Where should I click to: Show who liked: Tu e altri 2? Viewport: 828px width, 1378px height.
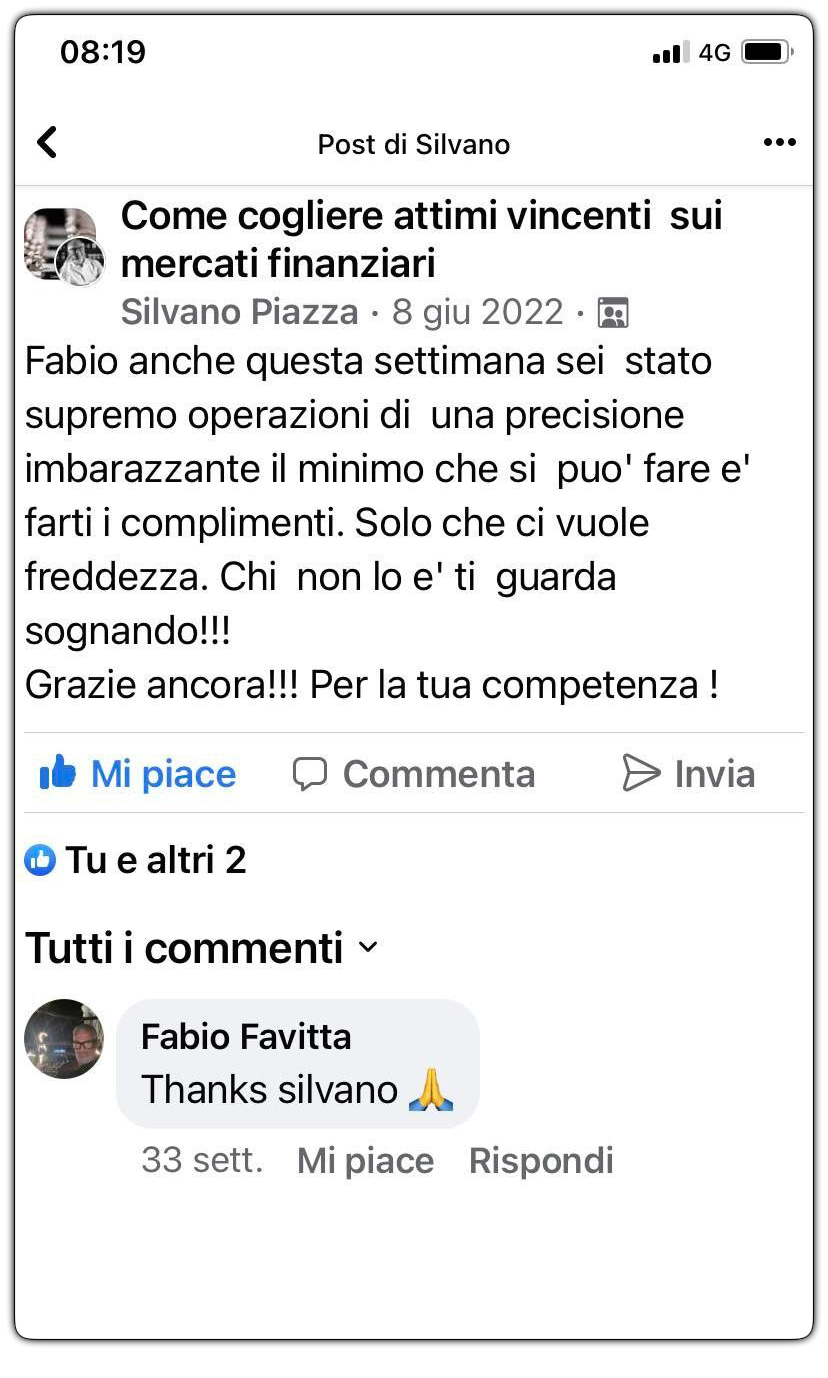click(x=156, y=859)
